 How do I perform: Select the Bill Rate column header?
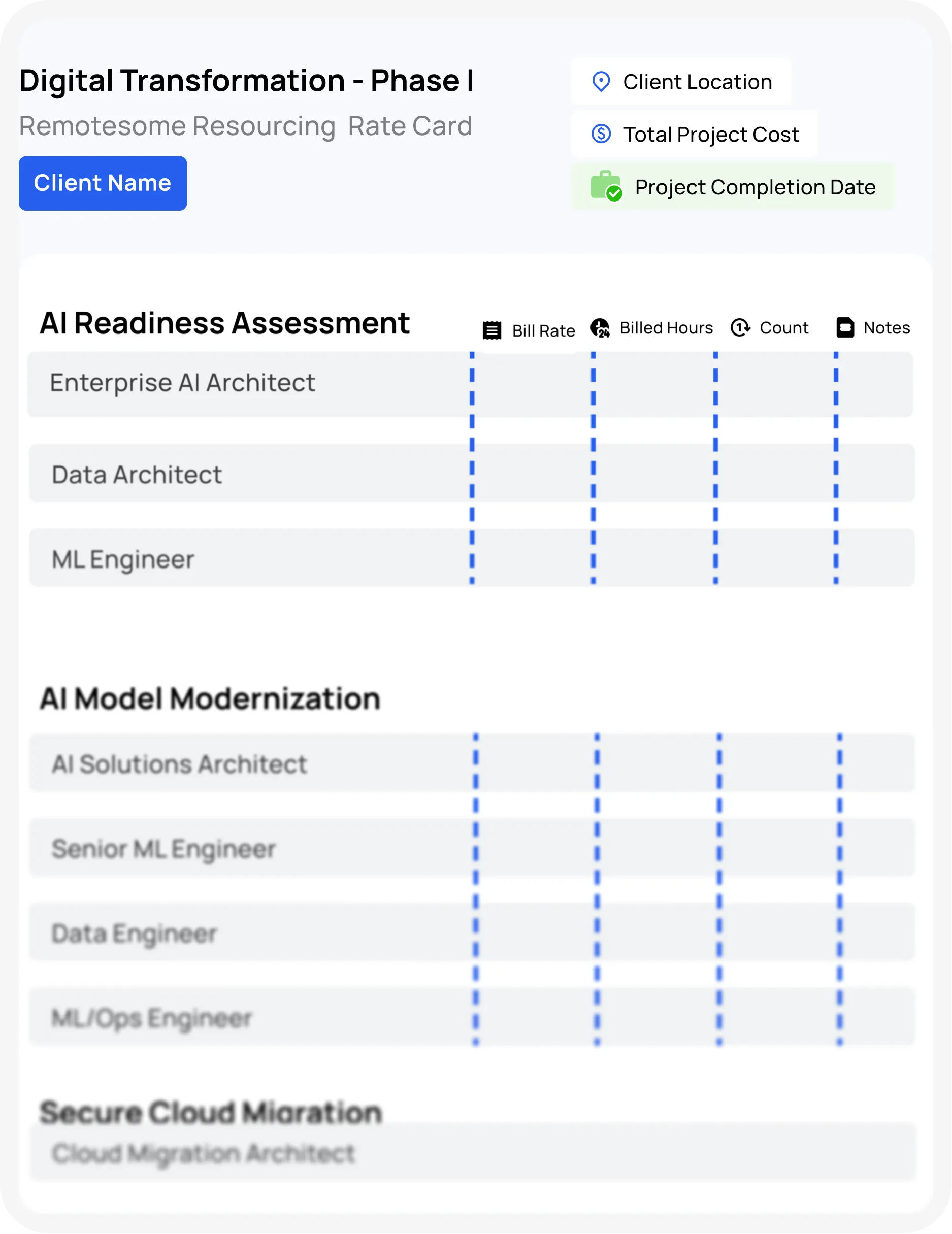tap(529, 330)
